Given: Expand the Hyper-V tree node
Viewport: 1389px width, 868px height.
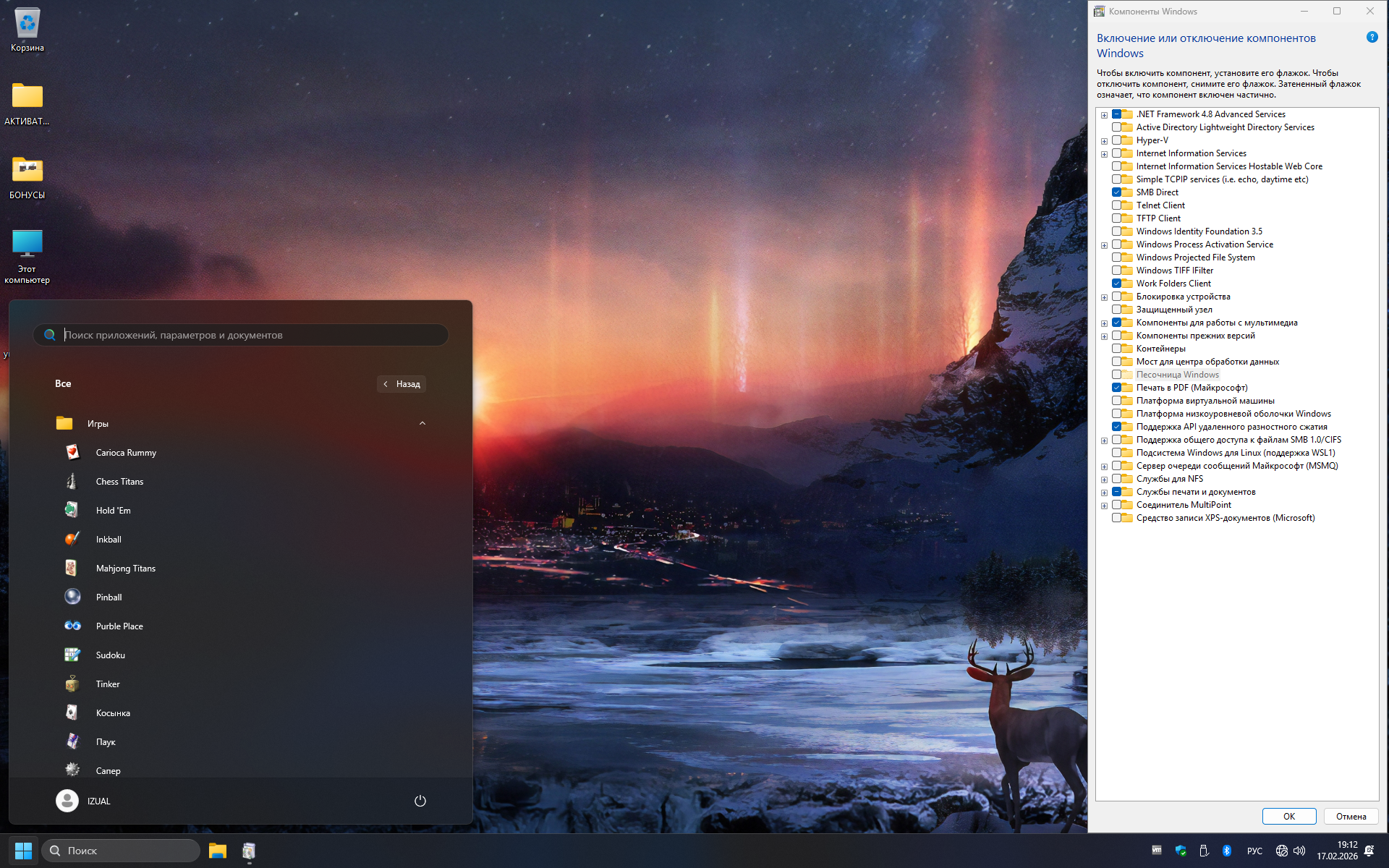Looking at the screenshot, I should coord(1104,141).
